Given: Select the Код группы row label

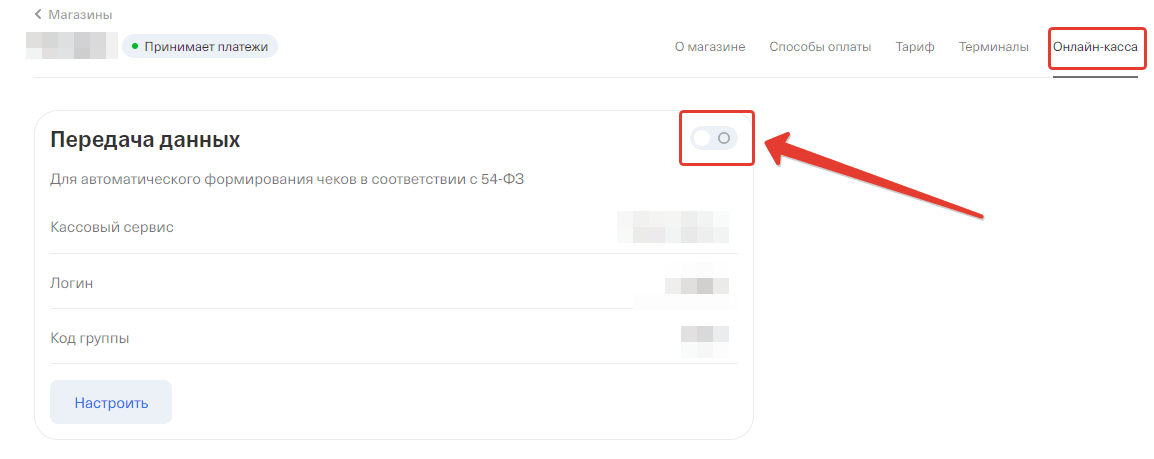Looking at the screenshot, I should [x=90, y=338].
